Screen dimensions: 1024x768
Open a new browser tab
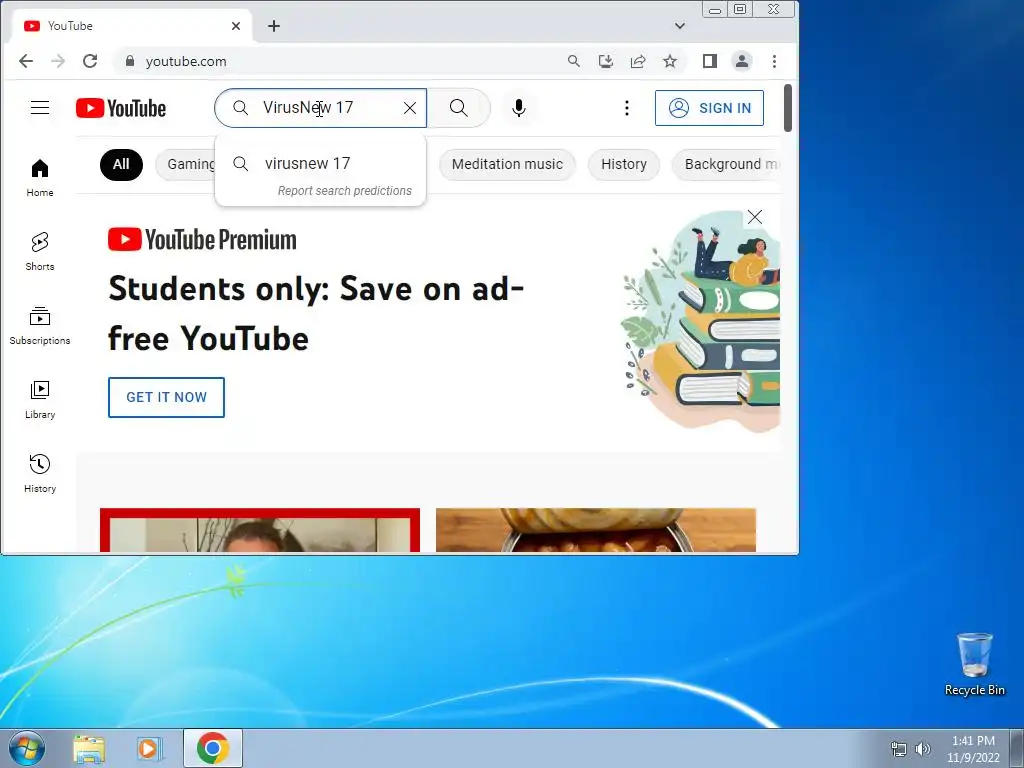[274, 26]
